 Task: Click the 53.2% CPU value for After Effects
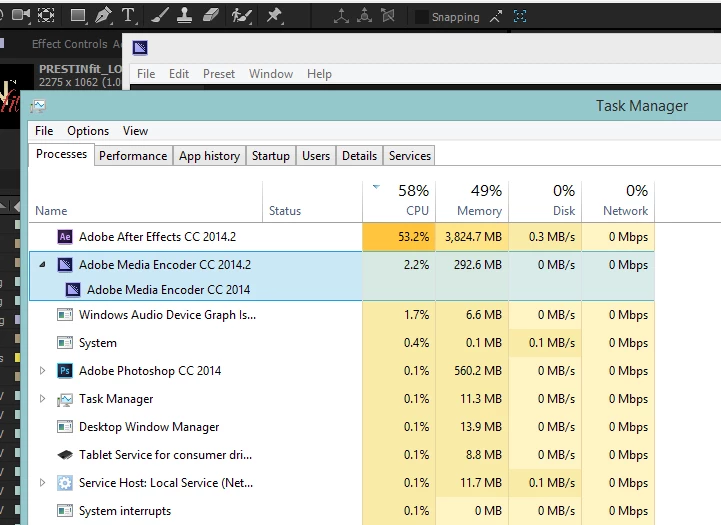413,237
